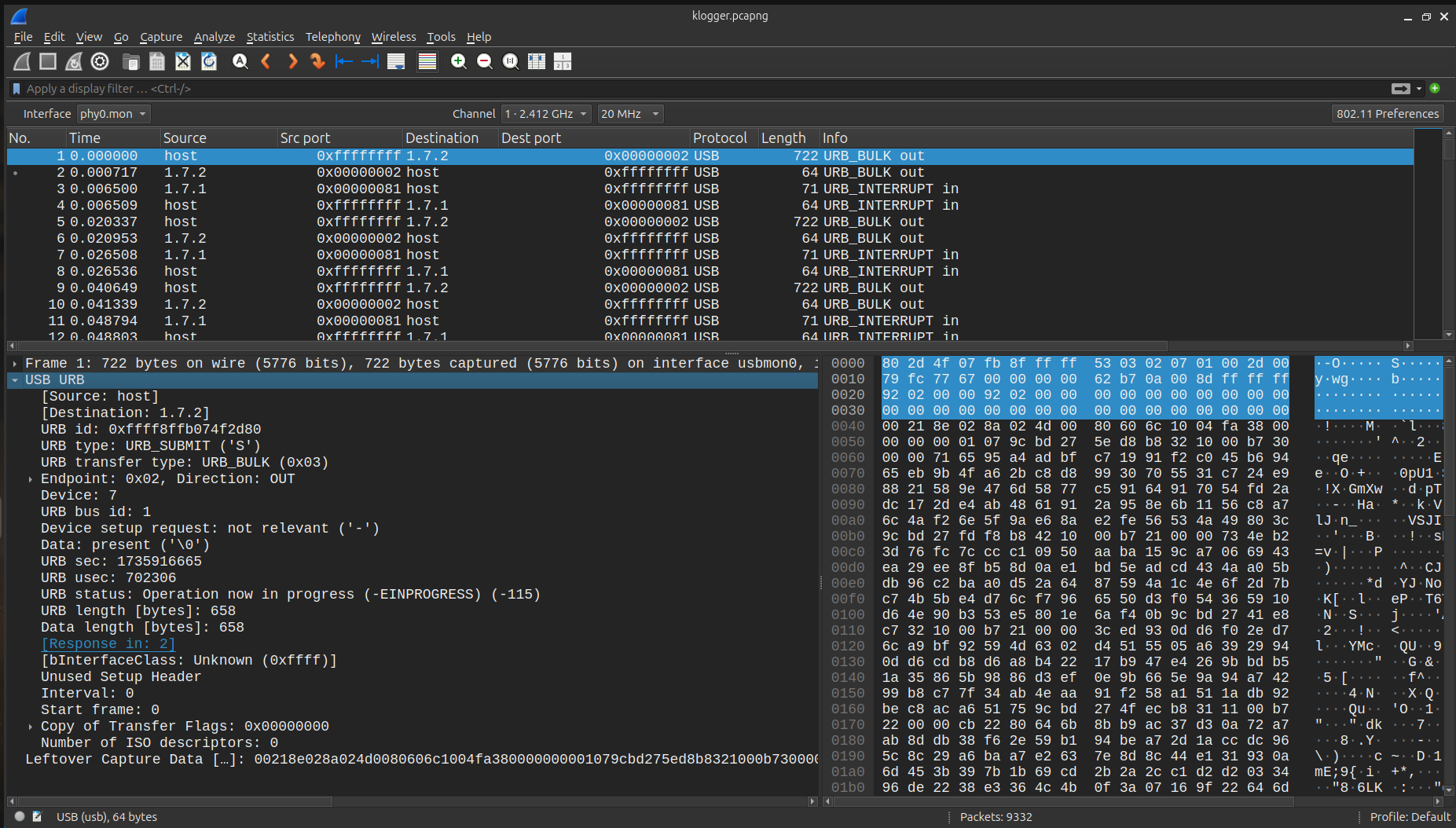This screenshot has width=1456, height=828.
Task: Open the Edit menu
Action: [54, 37]
